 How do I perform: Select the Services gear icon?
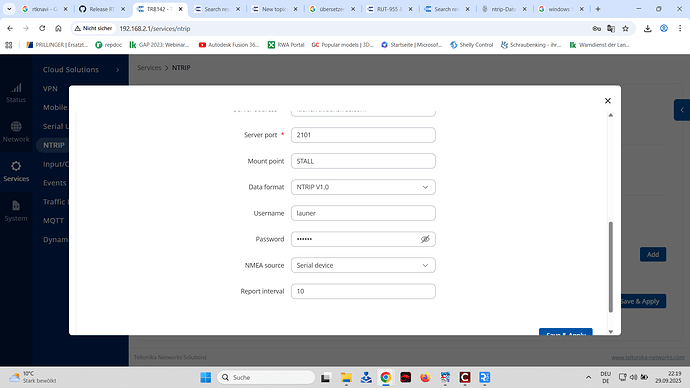click(16, 171)
